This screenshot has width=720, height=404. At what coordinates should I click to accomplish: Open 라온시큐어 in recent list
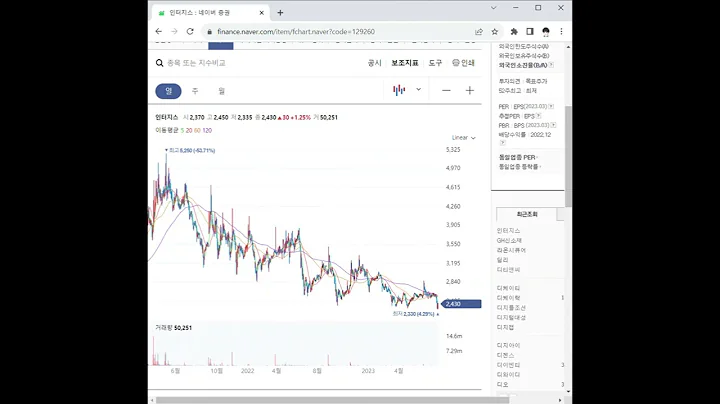(511, 250)
